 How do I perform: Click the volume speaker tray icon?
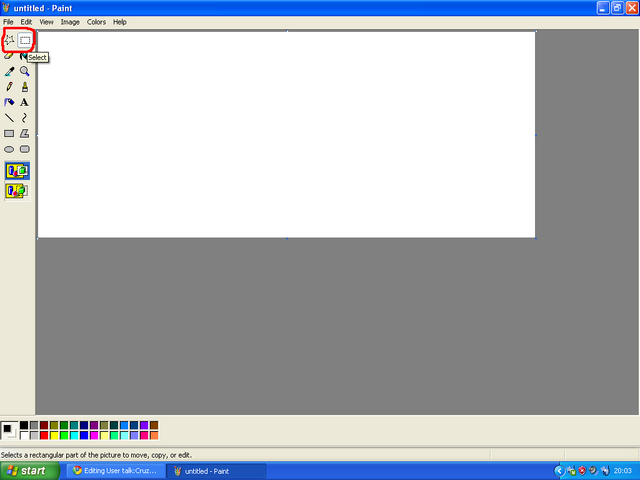click(x=593, y=471)
